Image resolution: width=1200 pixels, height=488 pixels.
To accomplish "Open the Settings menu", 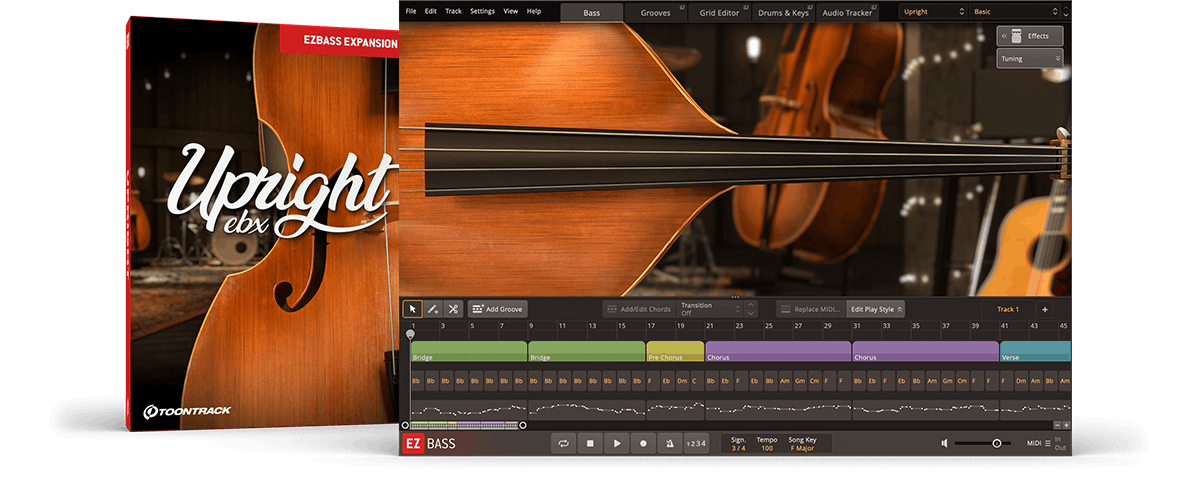I will 482,11.
